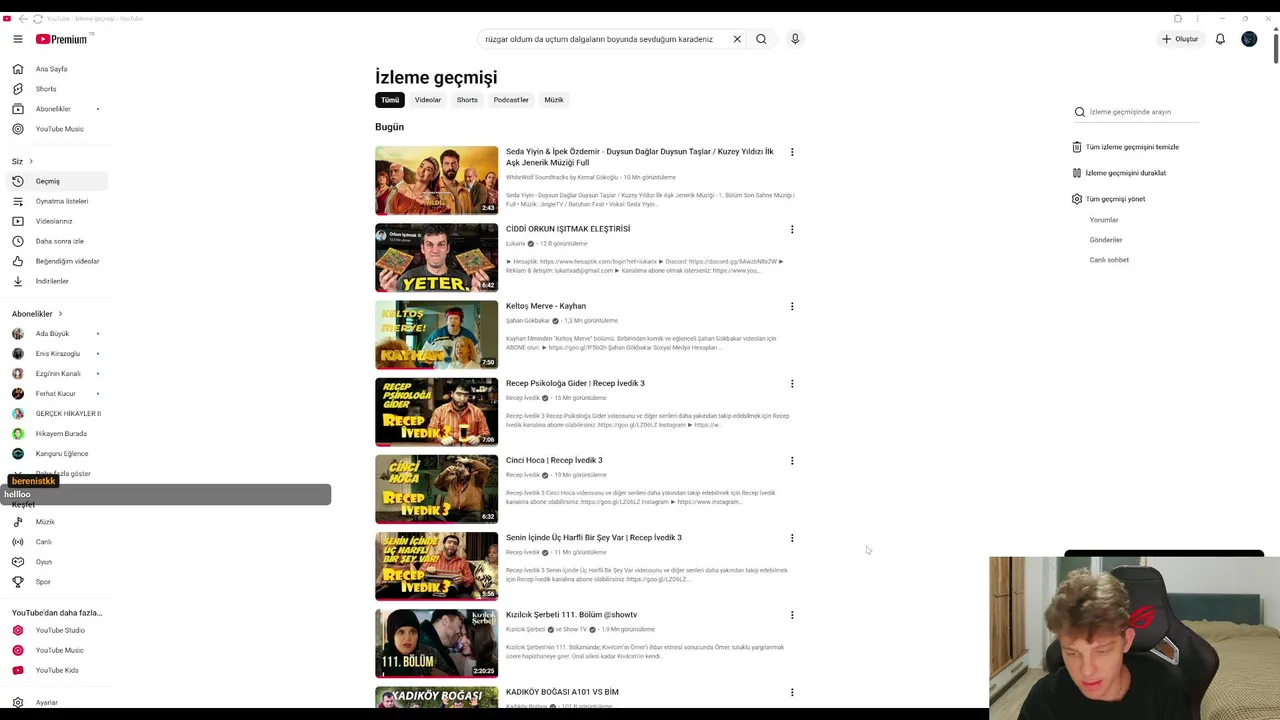Select the Podcast'ler filter chip
Image resolution: width=1280 pixels, height=720 pixels.
coord(511,100)
